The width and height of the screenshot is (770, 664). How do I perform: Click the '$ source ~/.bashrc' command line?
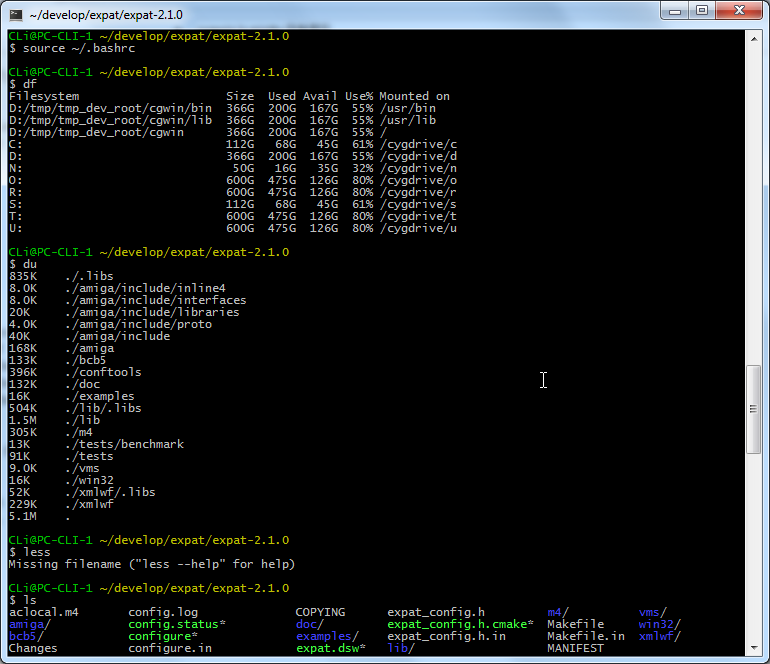pos(72,48)
